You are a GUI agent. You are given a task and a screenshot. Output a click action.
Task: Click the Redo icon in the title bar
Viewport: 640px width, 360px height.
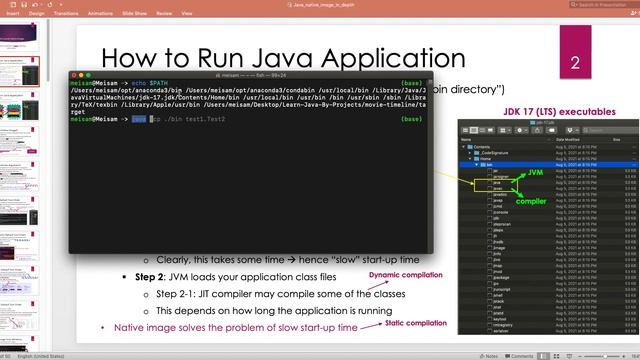click(x=50, y=5)
